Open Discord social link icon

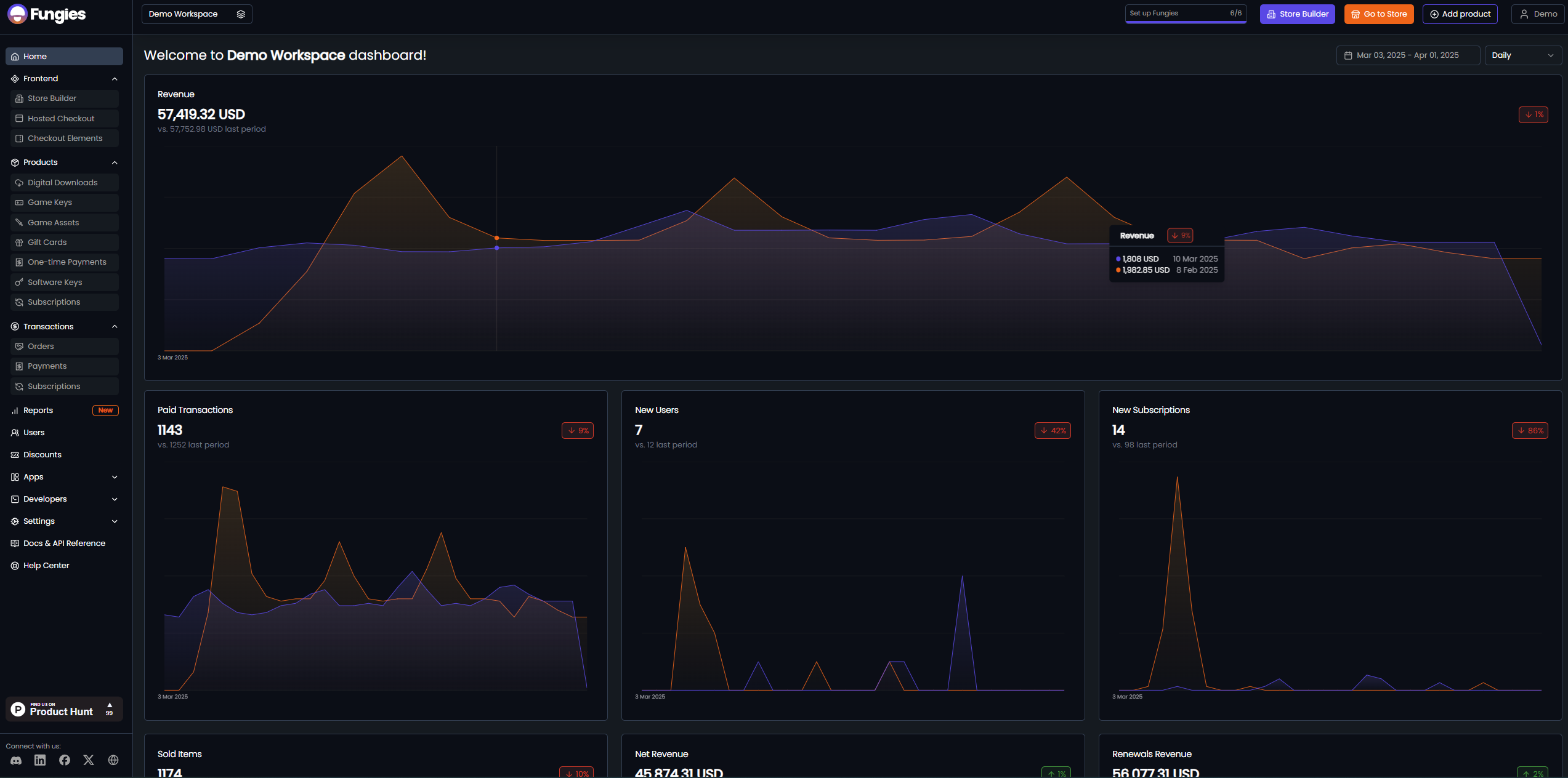point(16,760)
